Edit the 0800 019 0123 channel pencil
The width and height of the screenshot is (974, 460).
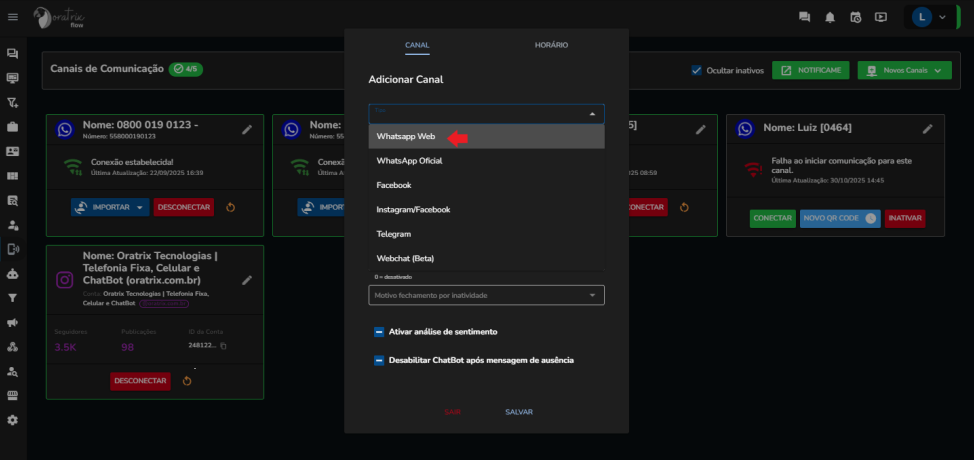pos(247,129)
